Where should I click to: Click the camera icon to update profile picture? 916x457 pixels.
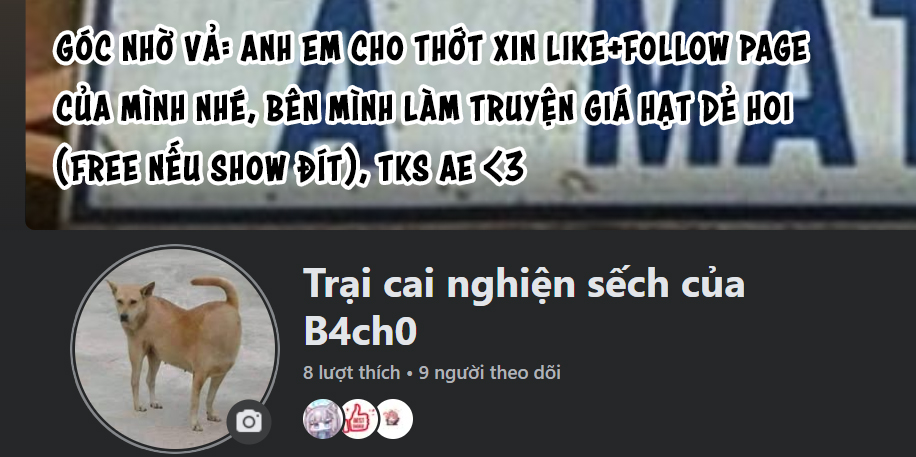pyautogui.click(x=249, y=421)
